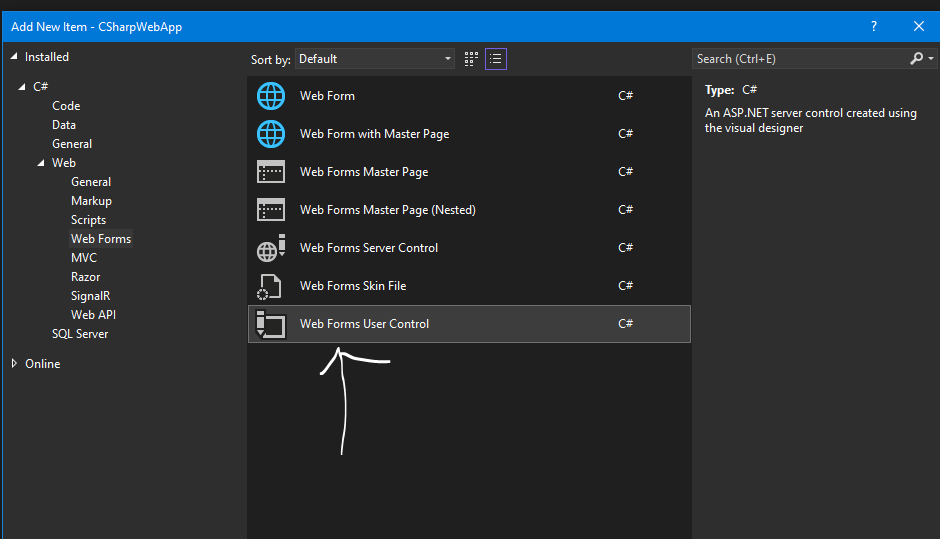Select the General category under Web
The height and width of the screenshot is (539, 940).
91,182
